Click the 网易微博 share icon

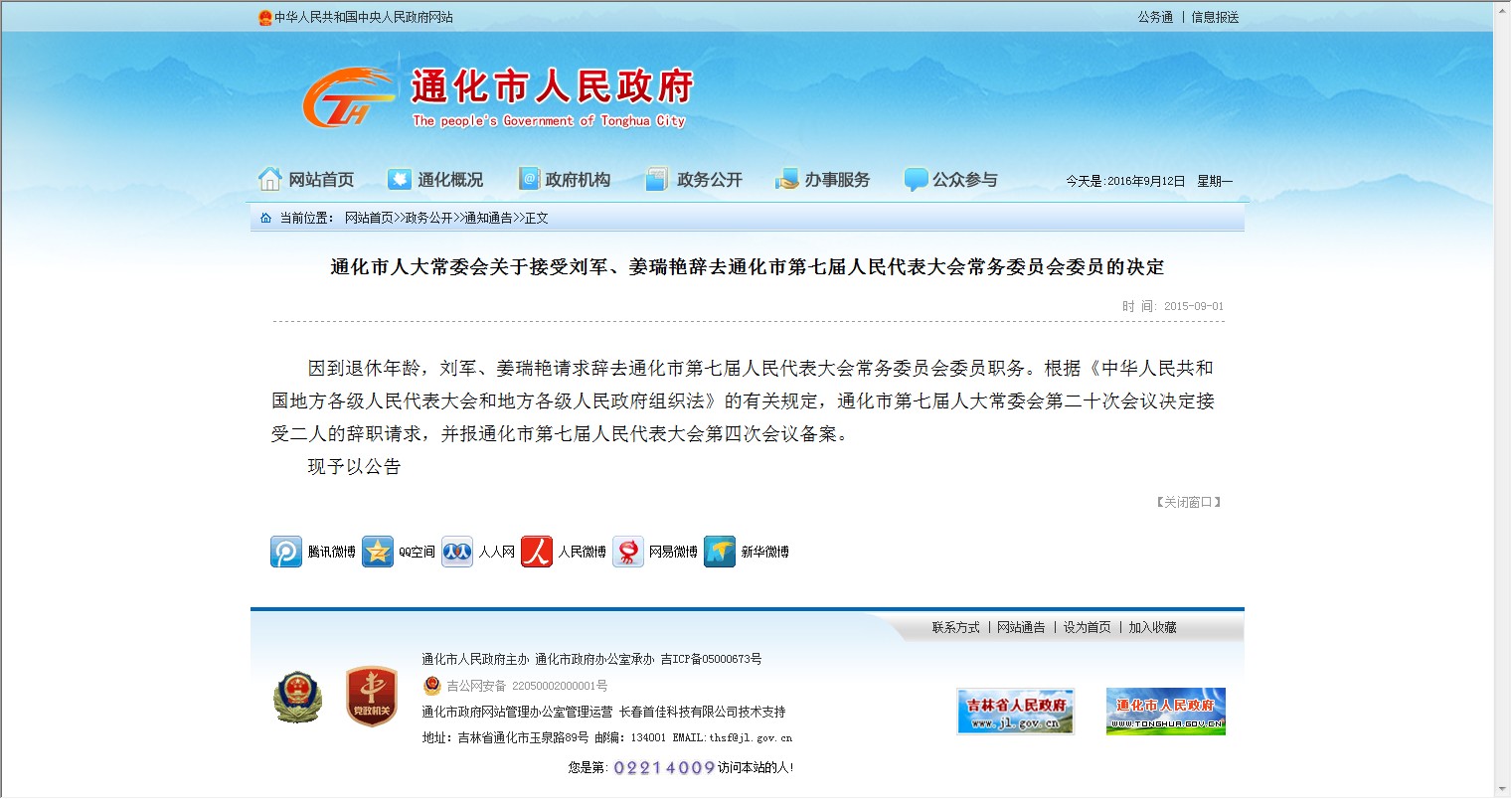(628, 552)
